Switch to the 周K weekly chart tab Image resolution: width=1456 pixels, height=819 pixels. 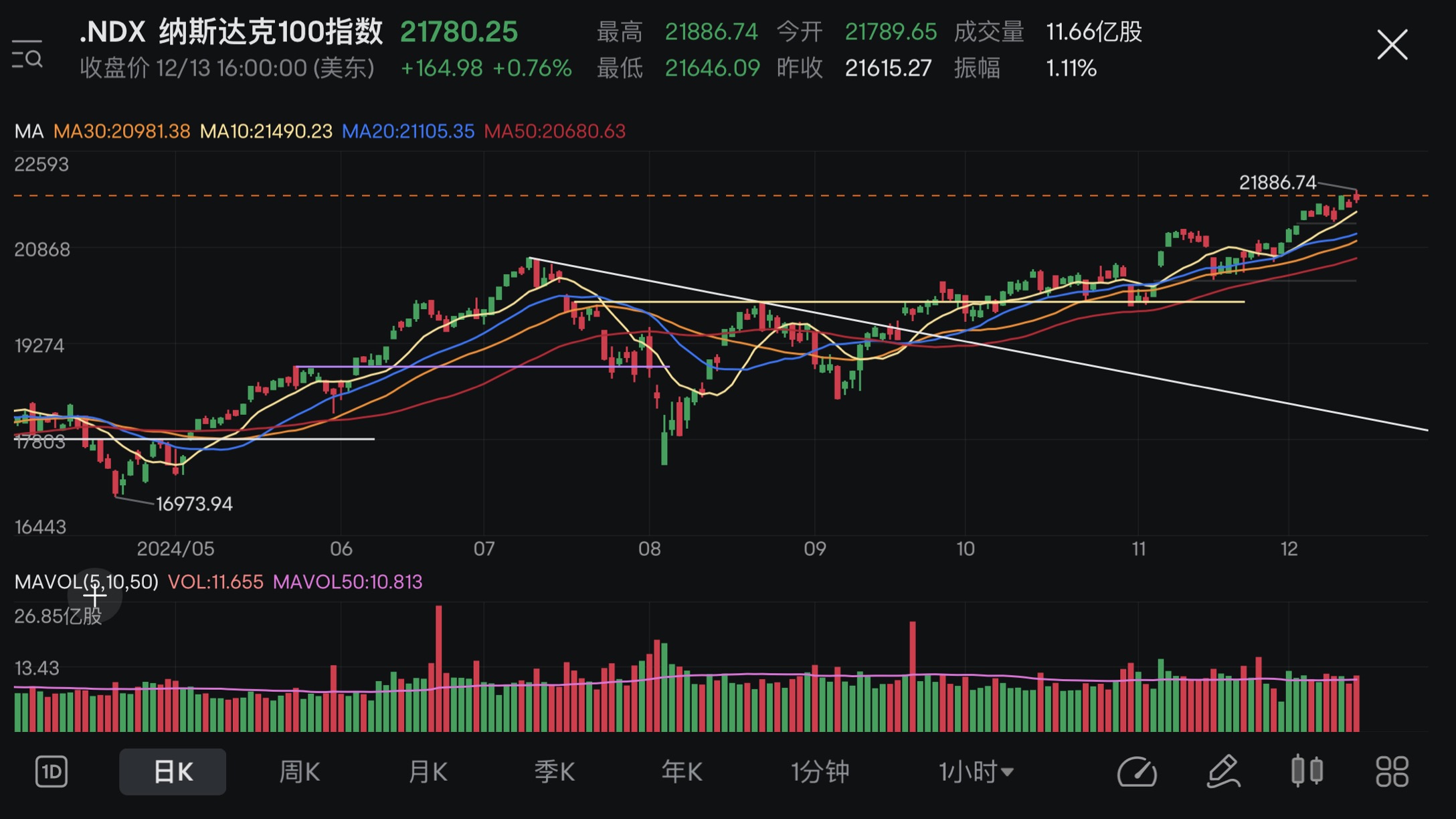tap(299, 772)
